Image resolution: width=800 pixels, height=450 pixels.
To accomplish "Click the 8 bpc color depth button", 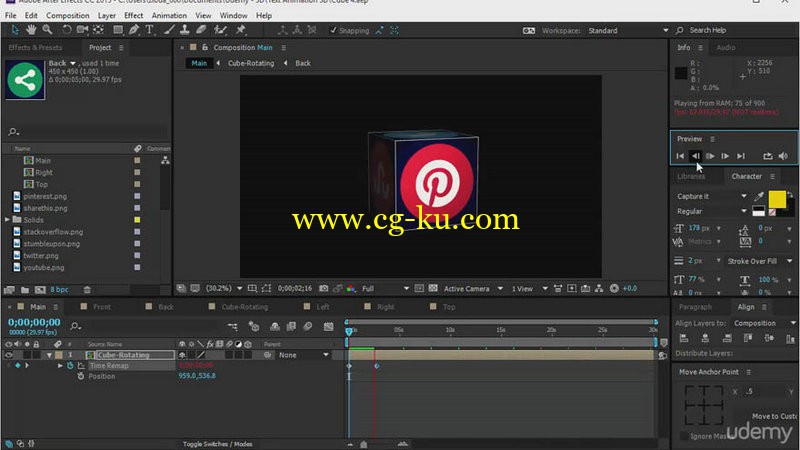I will (x=59, y=290).
